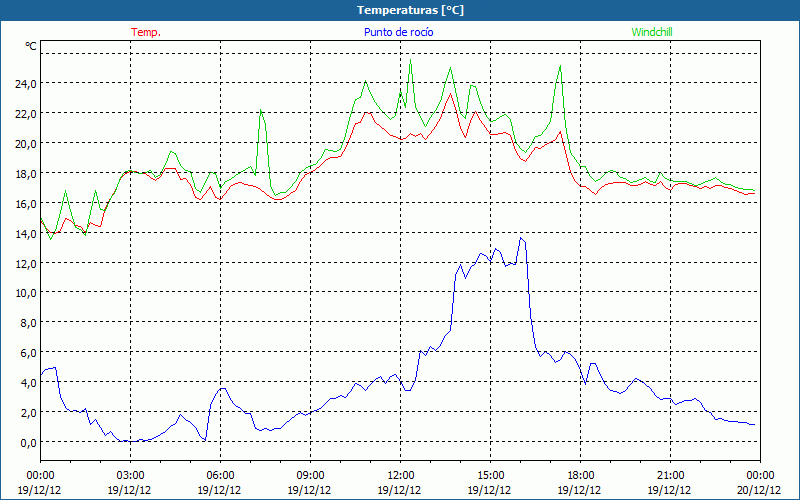
Task: Click the 24,0 y-axis label
Action: point(24,83)
